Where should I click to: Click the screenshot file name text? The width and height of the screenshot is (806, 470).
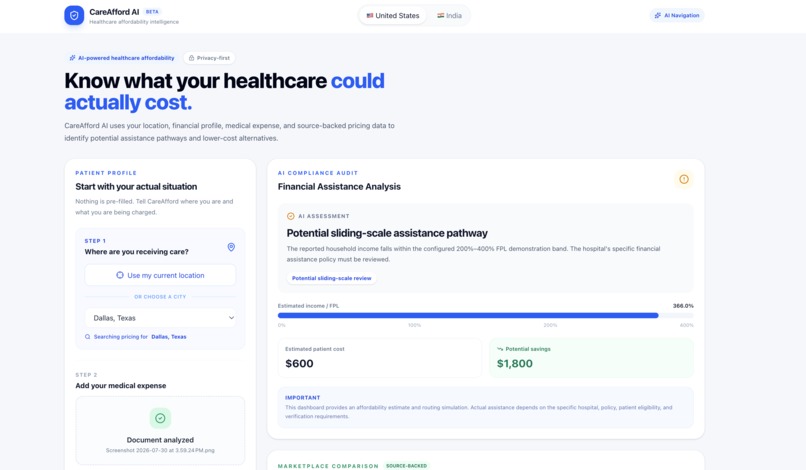click(x=160, y=450)
